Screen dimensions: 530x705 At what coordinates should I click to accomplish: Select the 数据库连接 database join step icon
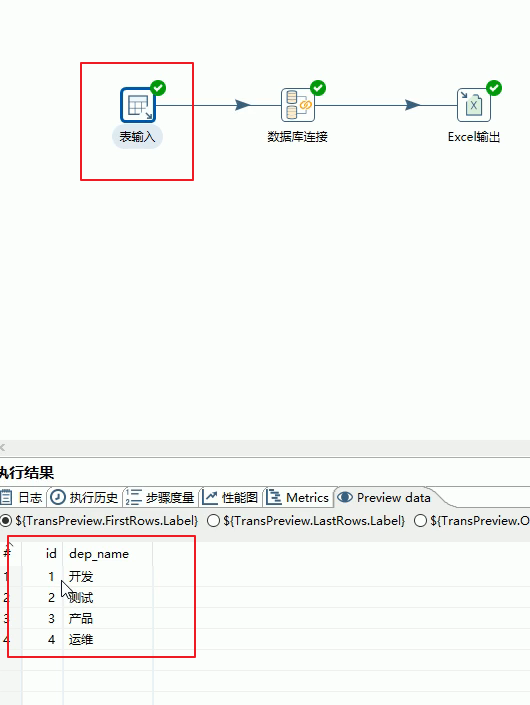tap(298, 105)
